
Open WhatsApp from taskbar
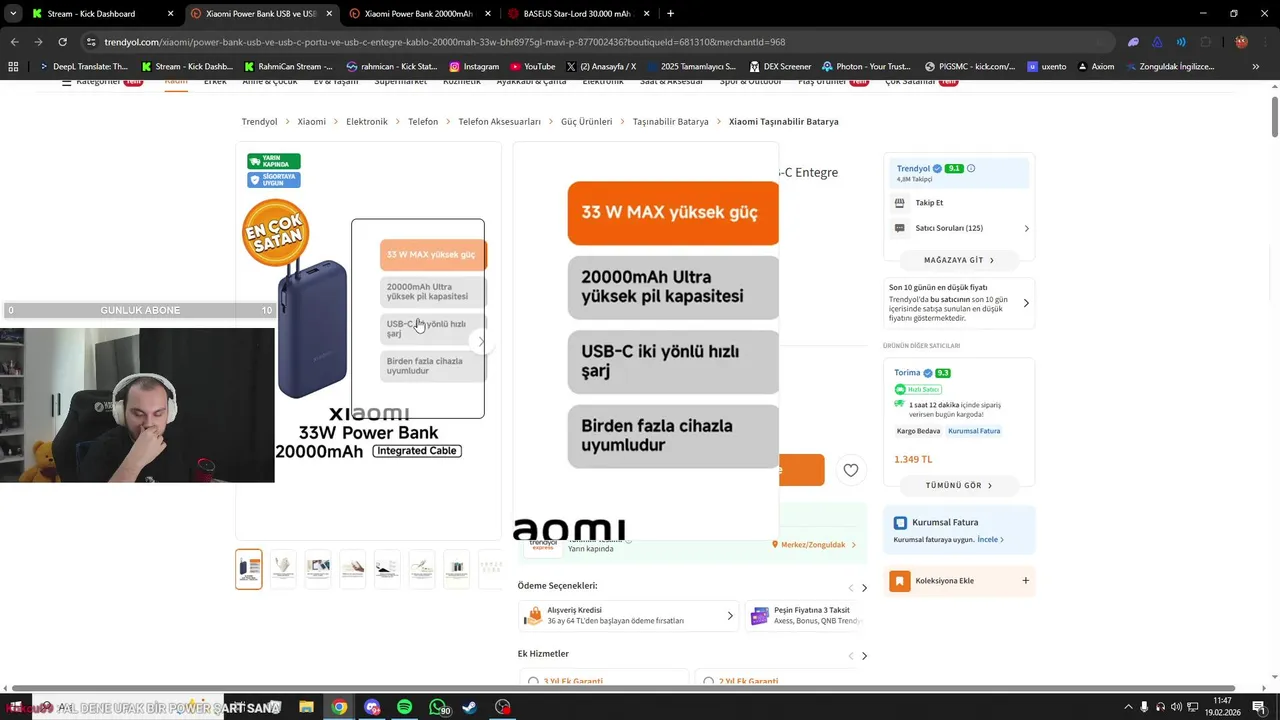(437, 707)
